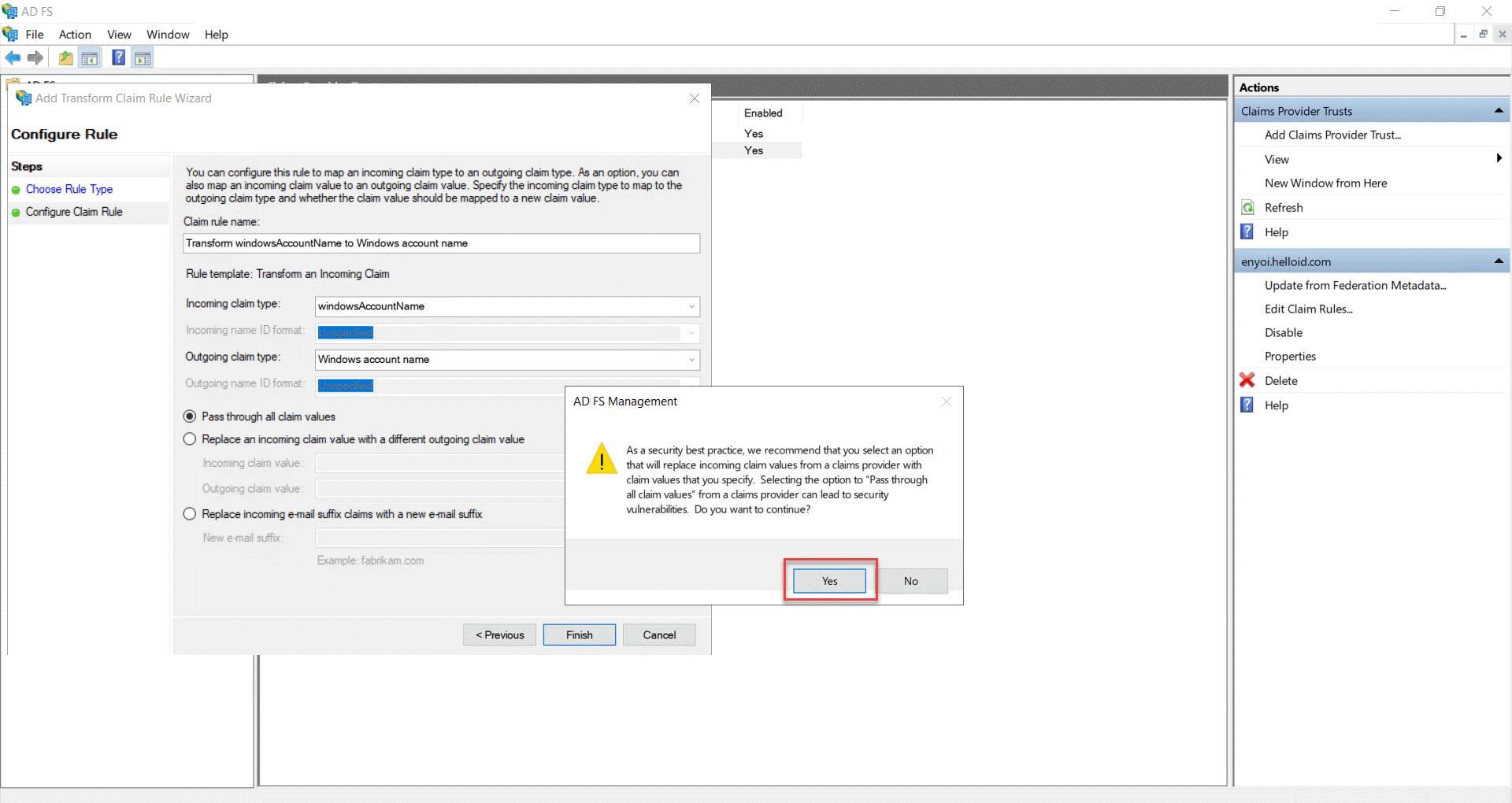
Task: Open the Outgoing claim type dropdown
Action: pyautogui.click(x=691, y=360)
